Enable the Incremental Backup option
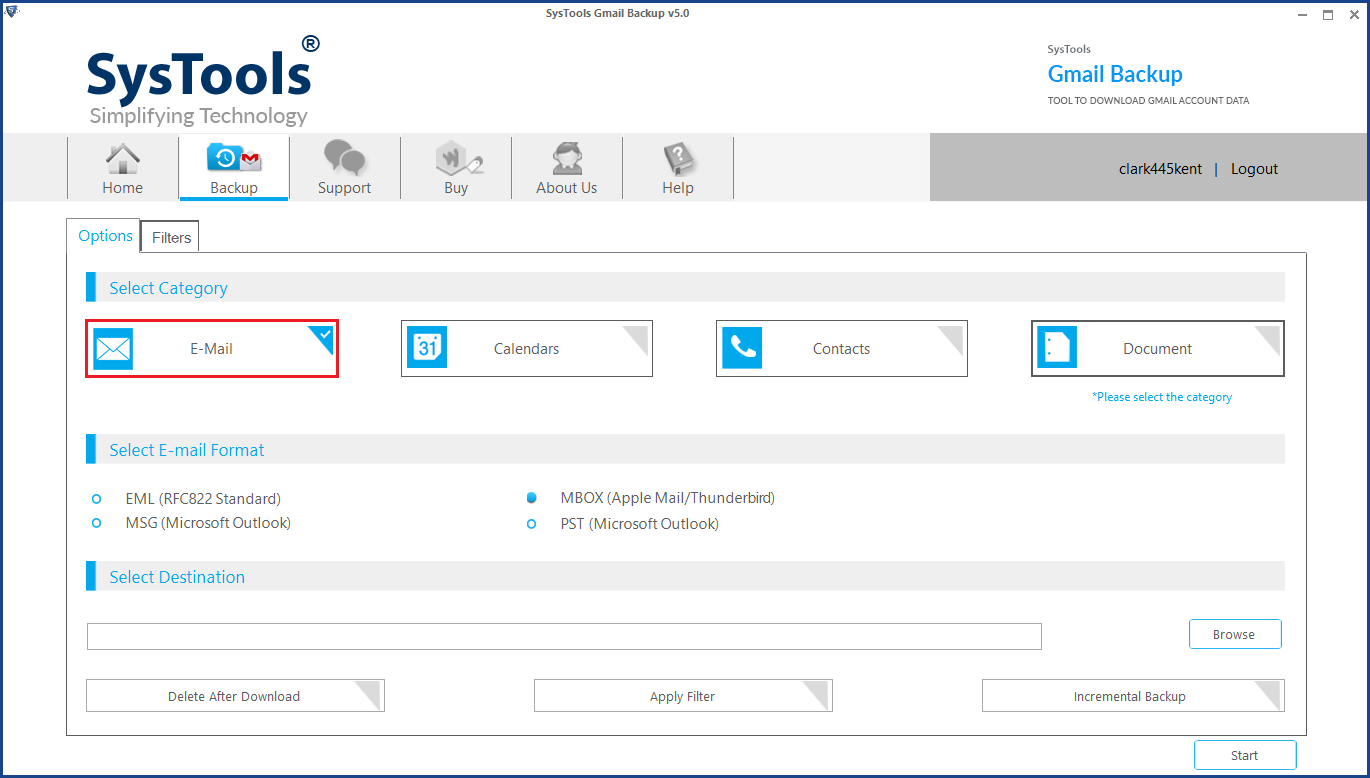1370x778 pixels. coord(1133,696)
